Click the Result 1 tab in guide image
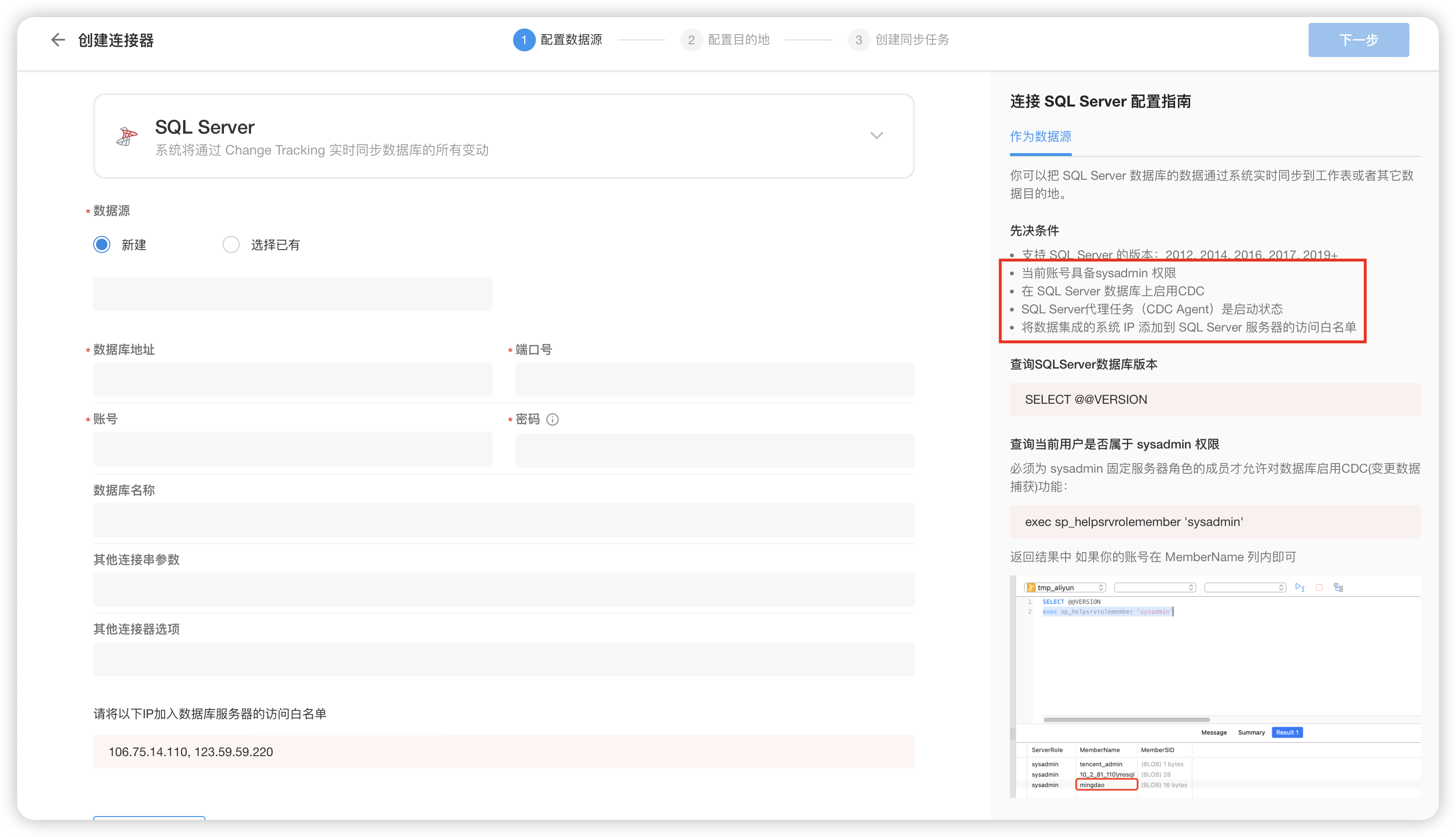1456x837 pixels. click(1287, 732)
